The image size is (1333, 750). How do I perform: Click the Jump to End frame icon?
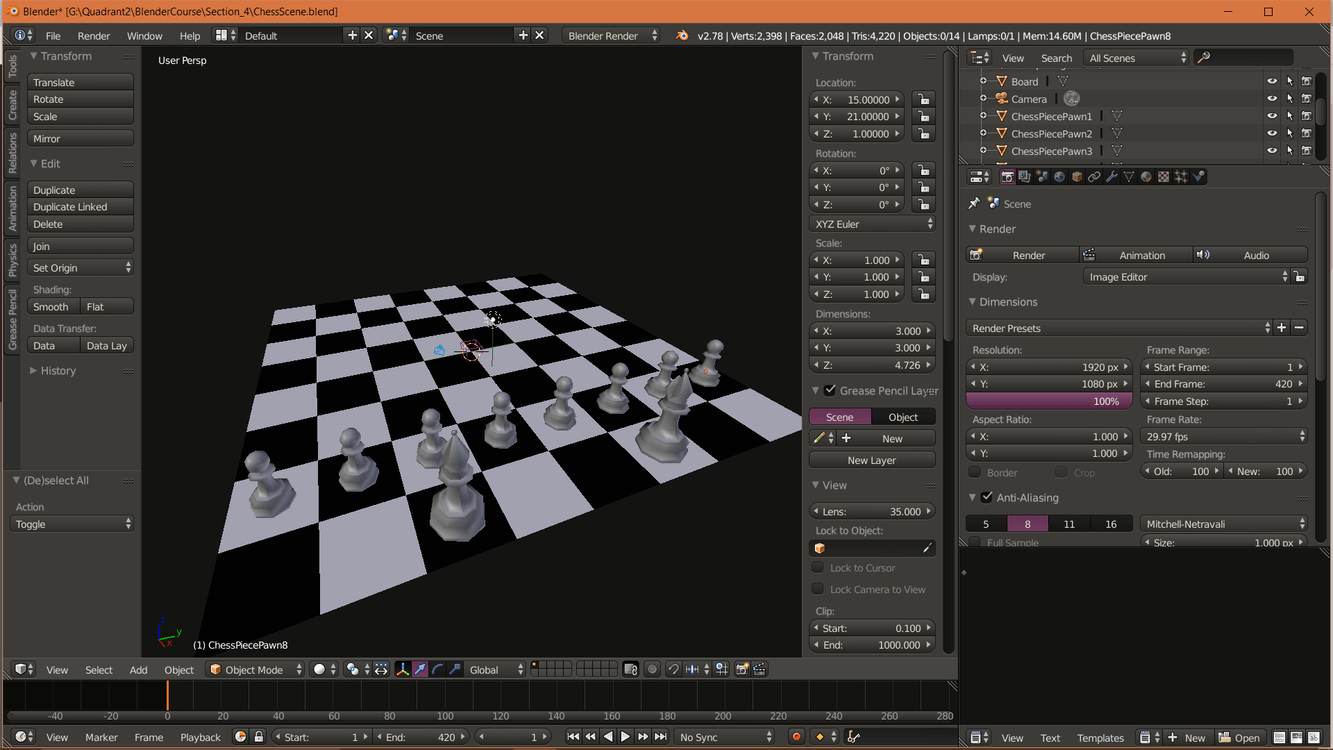pos(660,737)
